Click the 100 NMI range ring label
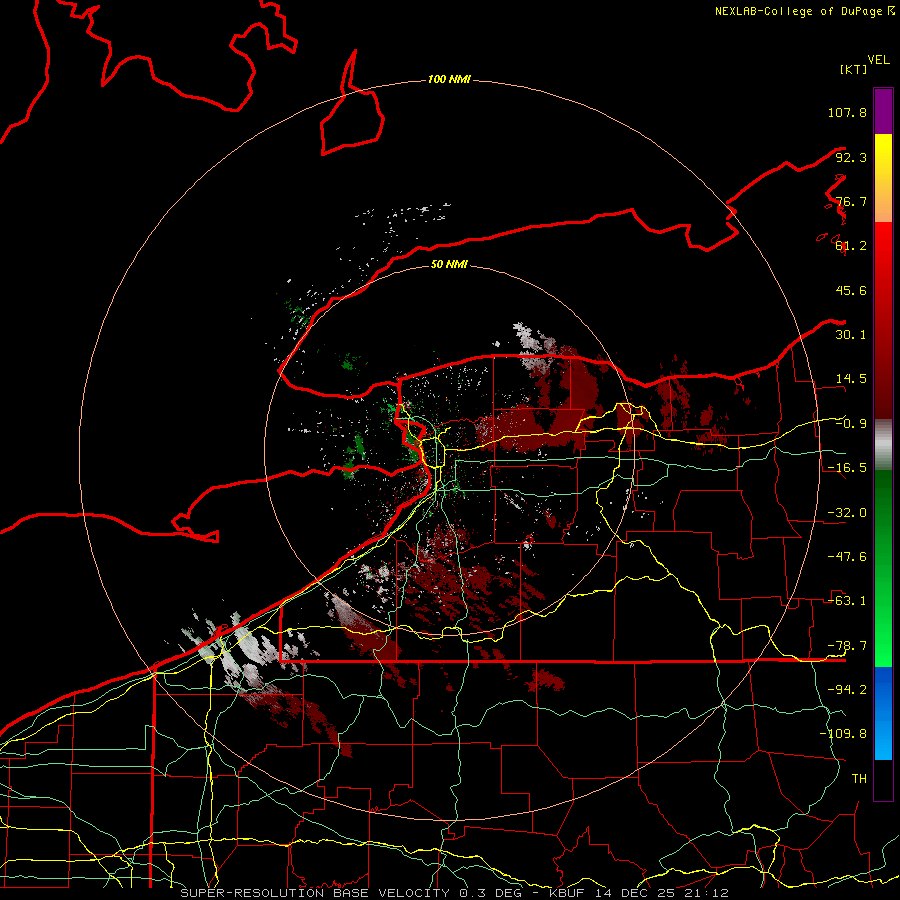 [449, 79]
